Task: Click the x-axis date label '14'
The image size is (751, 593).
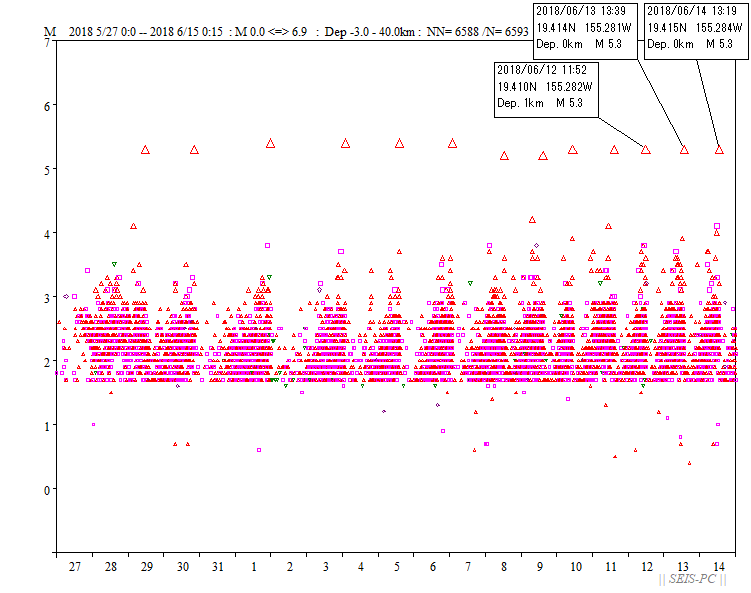Action: [x=719, y=567]
